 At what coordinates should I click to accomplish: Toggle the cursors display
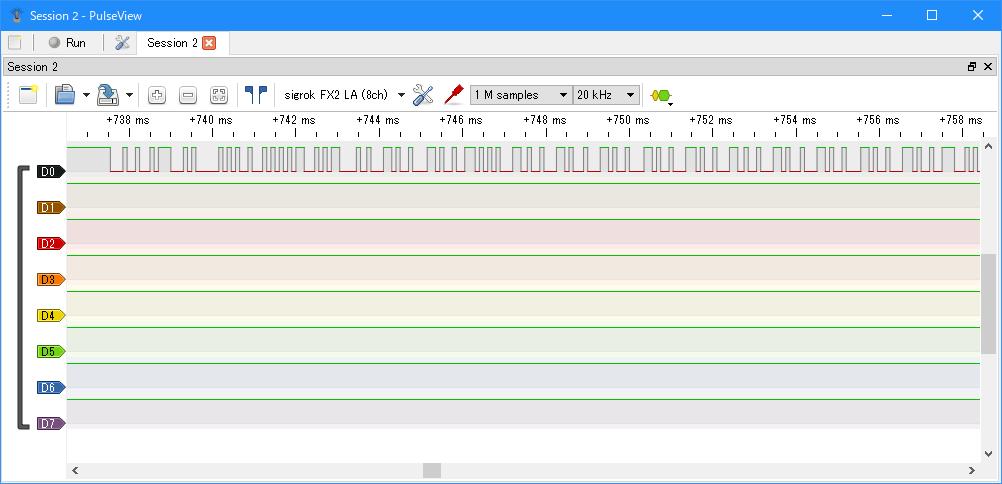[x=256, y=95]
